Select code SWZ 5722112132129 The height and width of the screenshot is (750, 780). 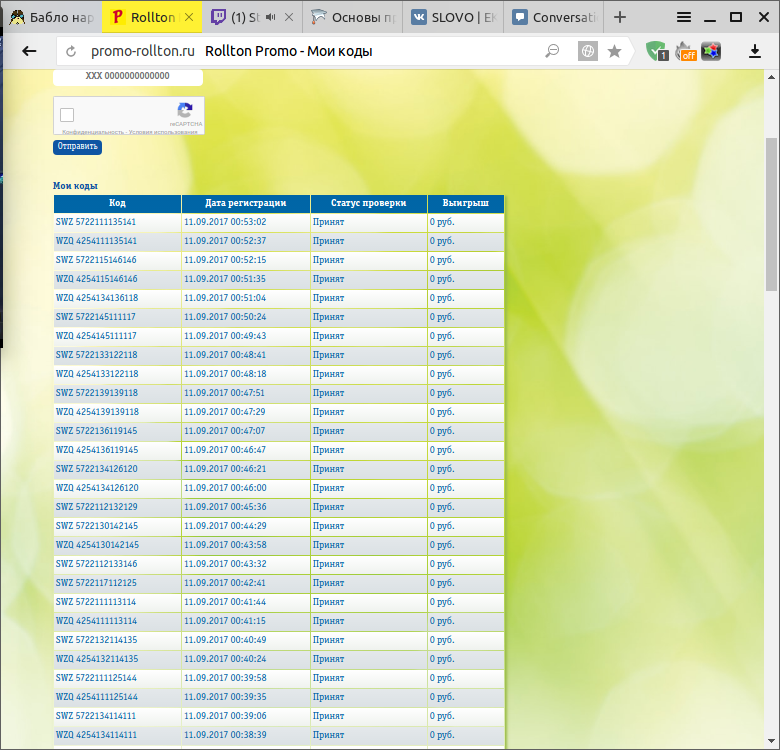point(97,507)
